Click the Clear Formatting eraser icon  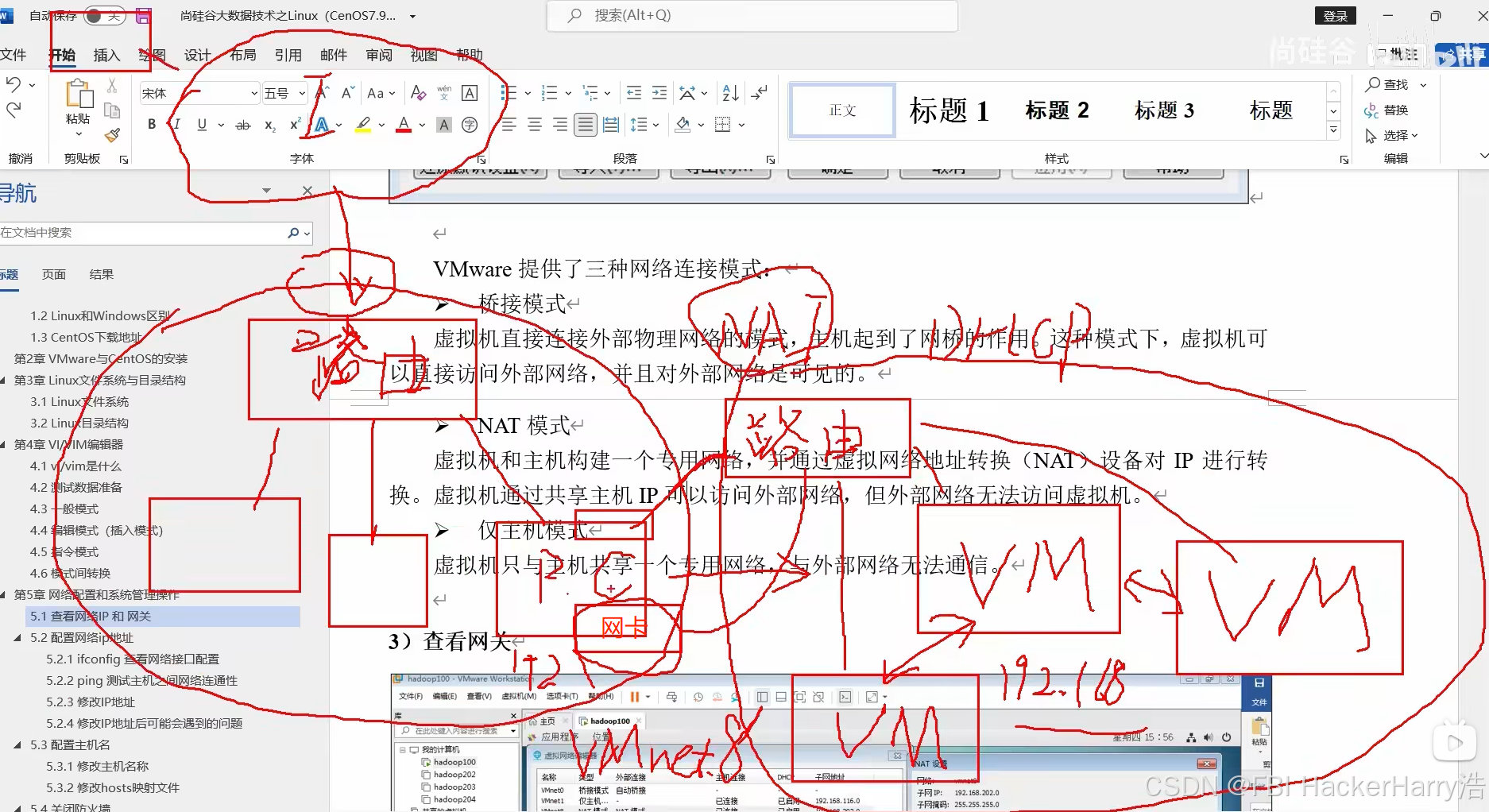click(419, 93)
